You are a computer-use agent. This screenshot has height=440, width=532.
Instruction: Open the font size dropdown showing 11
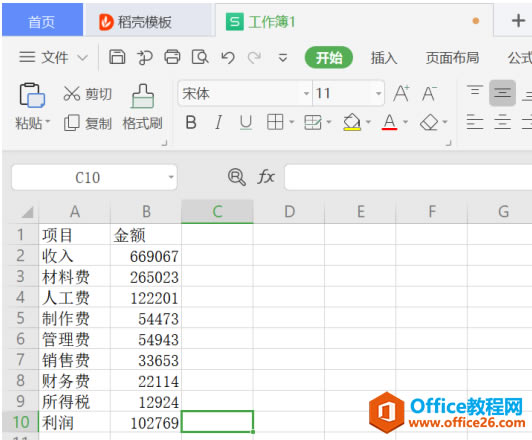point(379,93)
